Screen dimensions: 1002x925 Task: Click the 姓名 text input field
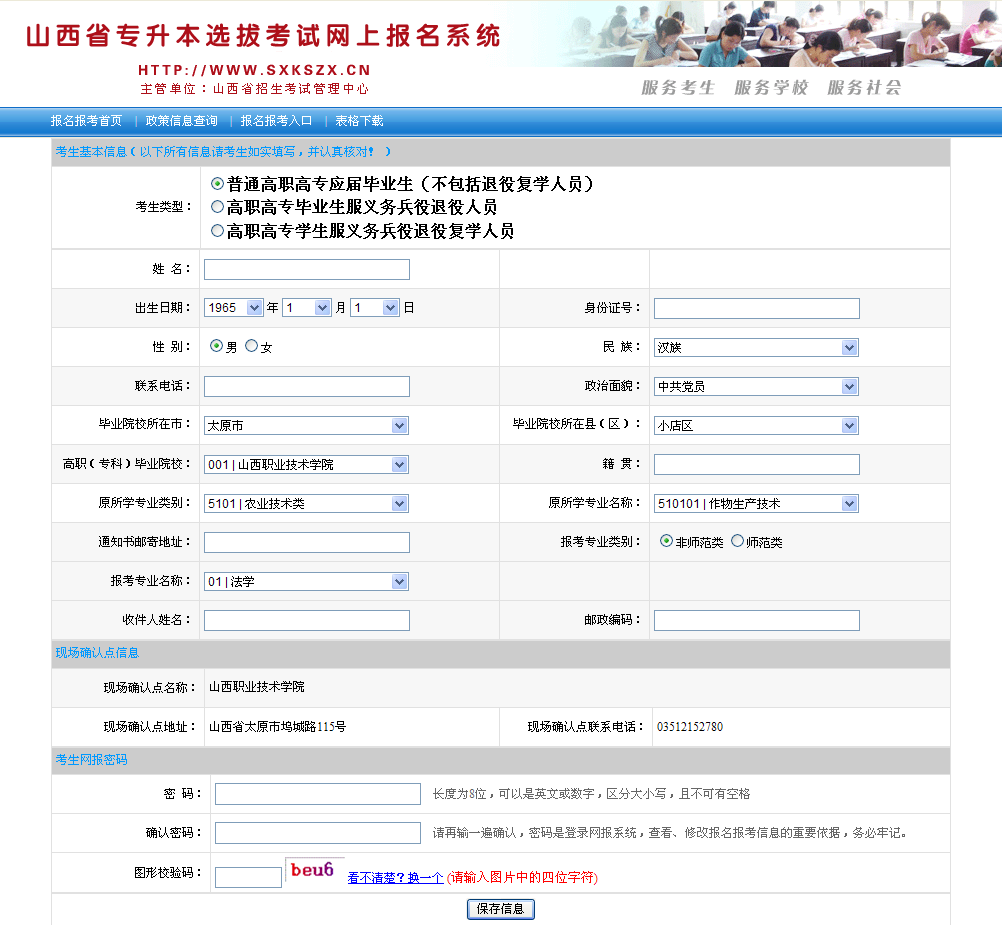(x=307, y=269)
